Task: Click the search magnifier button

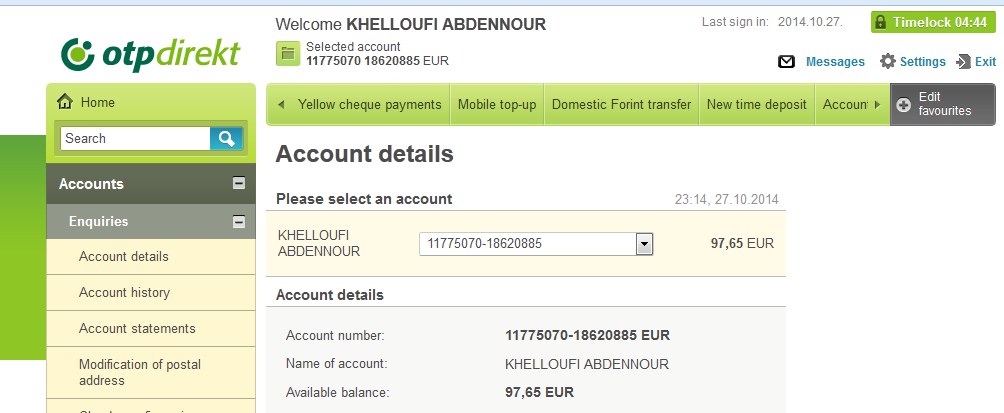Action: pos(226,138)
